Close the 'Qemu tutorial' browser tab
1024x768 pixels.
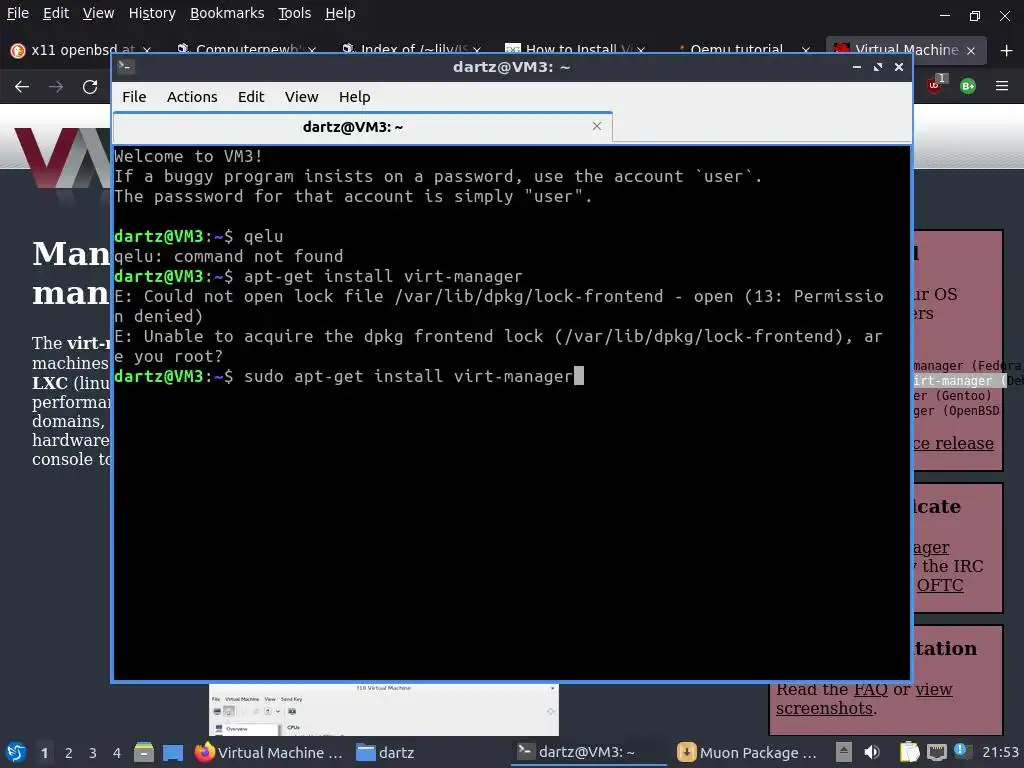(x=805, y=50)
